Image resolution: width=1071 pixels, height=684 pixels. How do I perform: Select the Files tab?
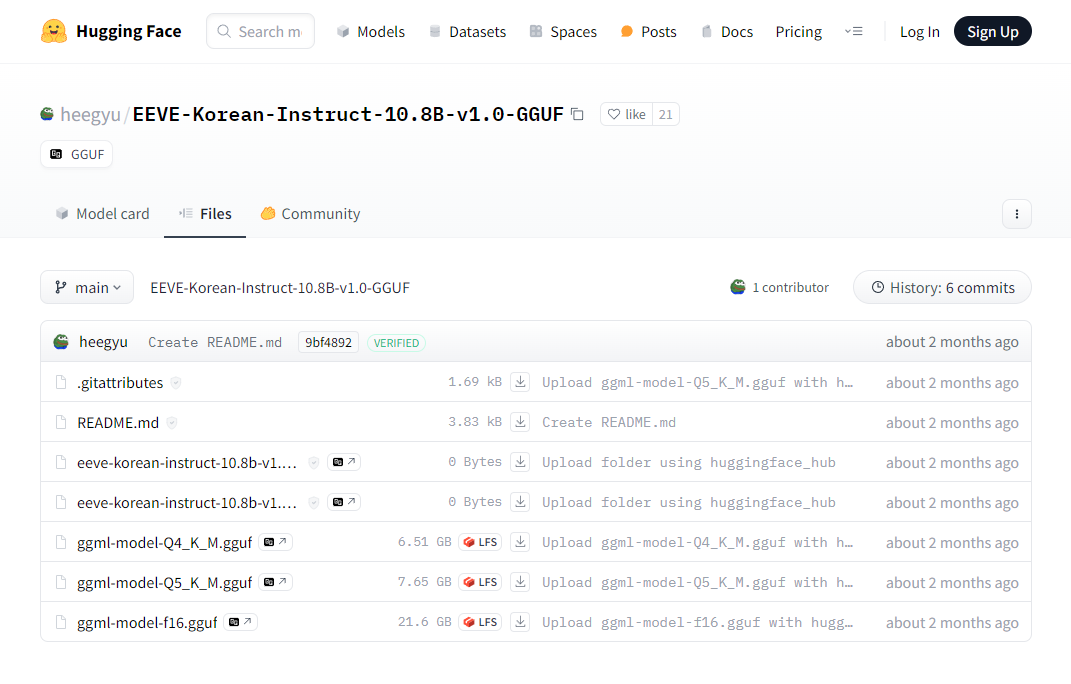click(x=205, y=214)
